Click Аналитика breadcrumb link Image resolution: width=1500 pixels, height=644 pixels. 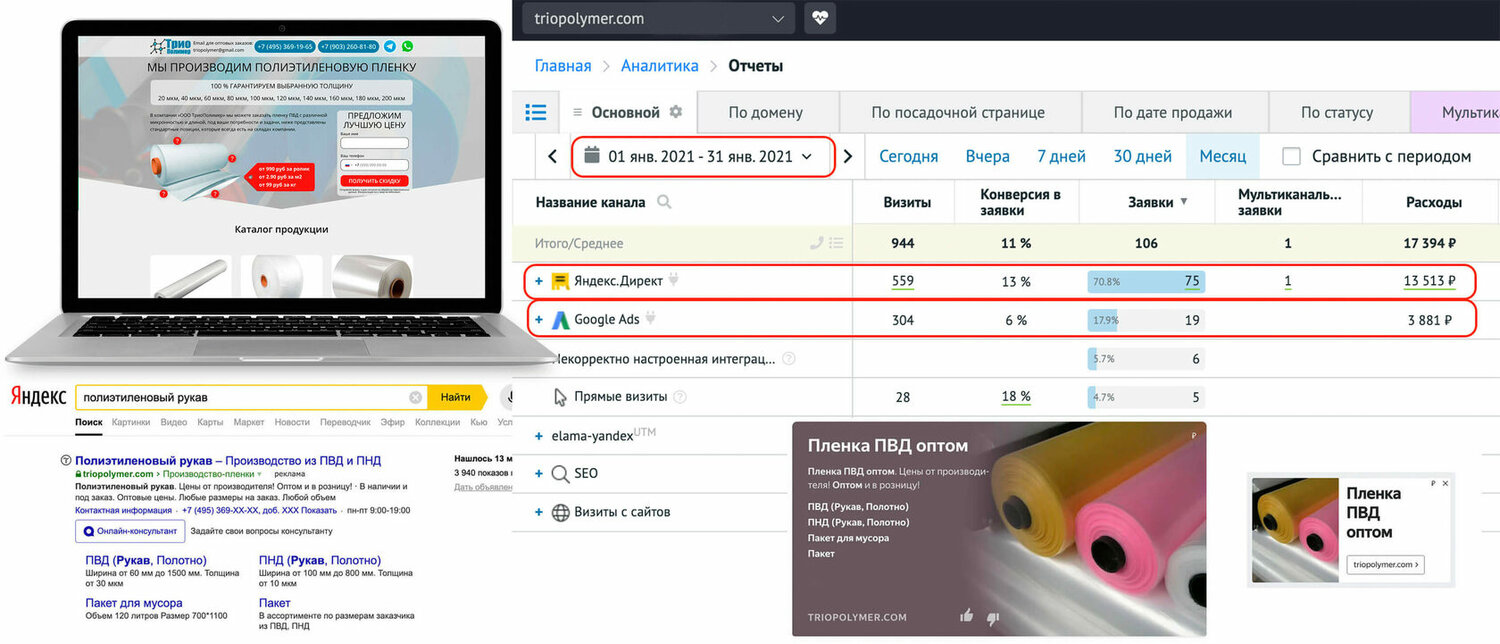pyautogui.click(x=659, y=66)
